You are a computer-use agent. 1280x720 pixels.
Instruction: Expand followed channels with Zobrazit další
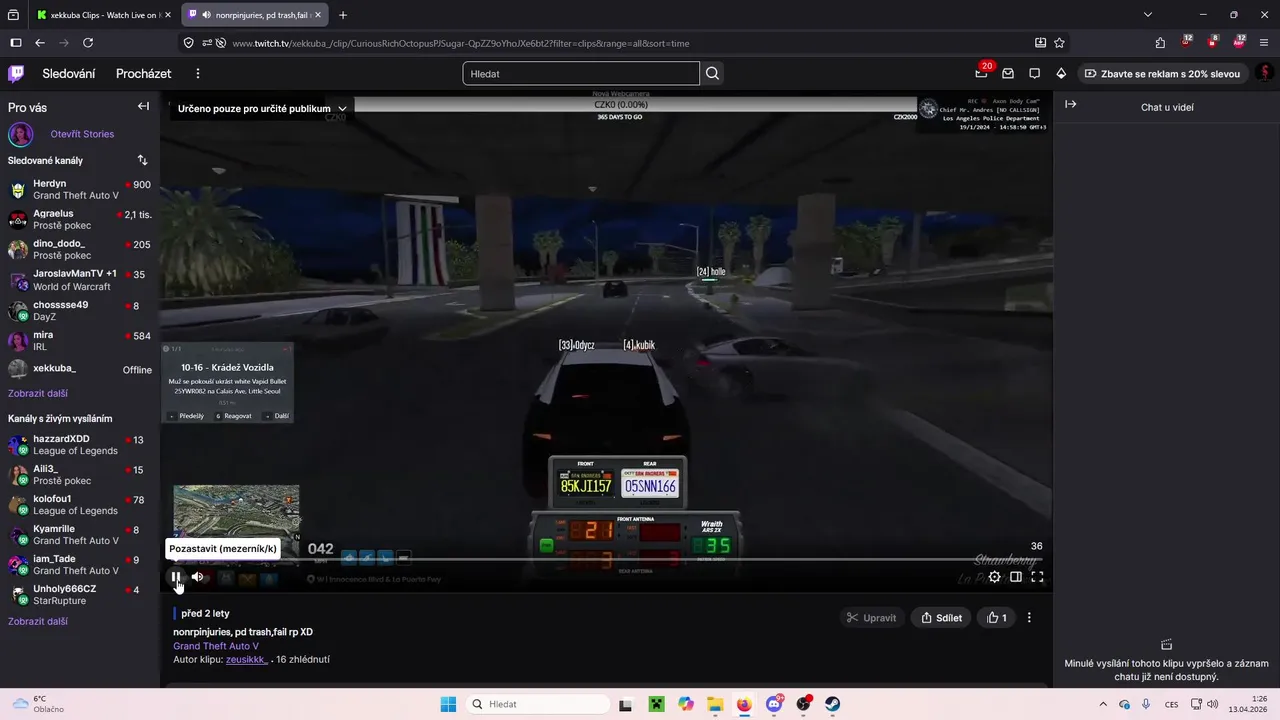point(38,393)
